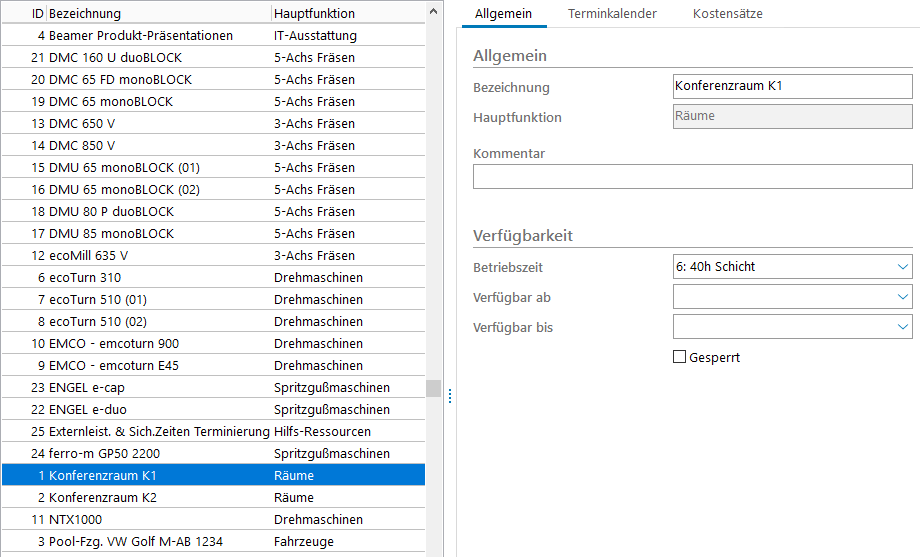Open the Kostensätze tab
The height and width of the screenshot is (557, 920).
point(727,14)
